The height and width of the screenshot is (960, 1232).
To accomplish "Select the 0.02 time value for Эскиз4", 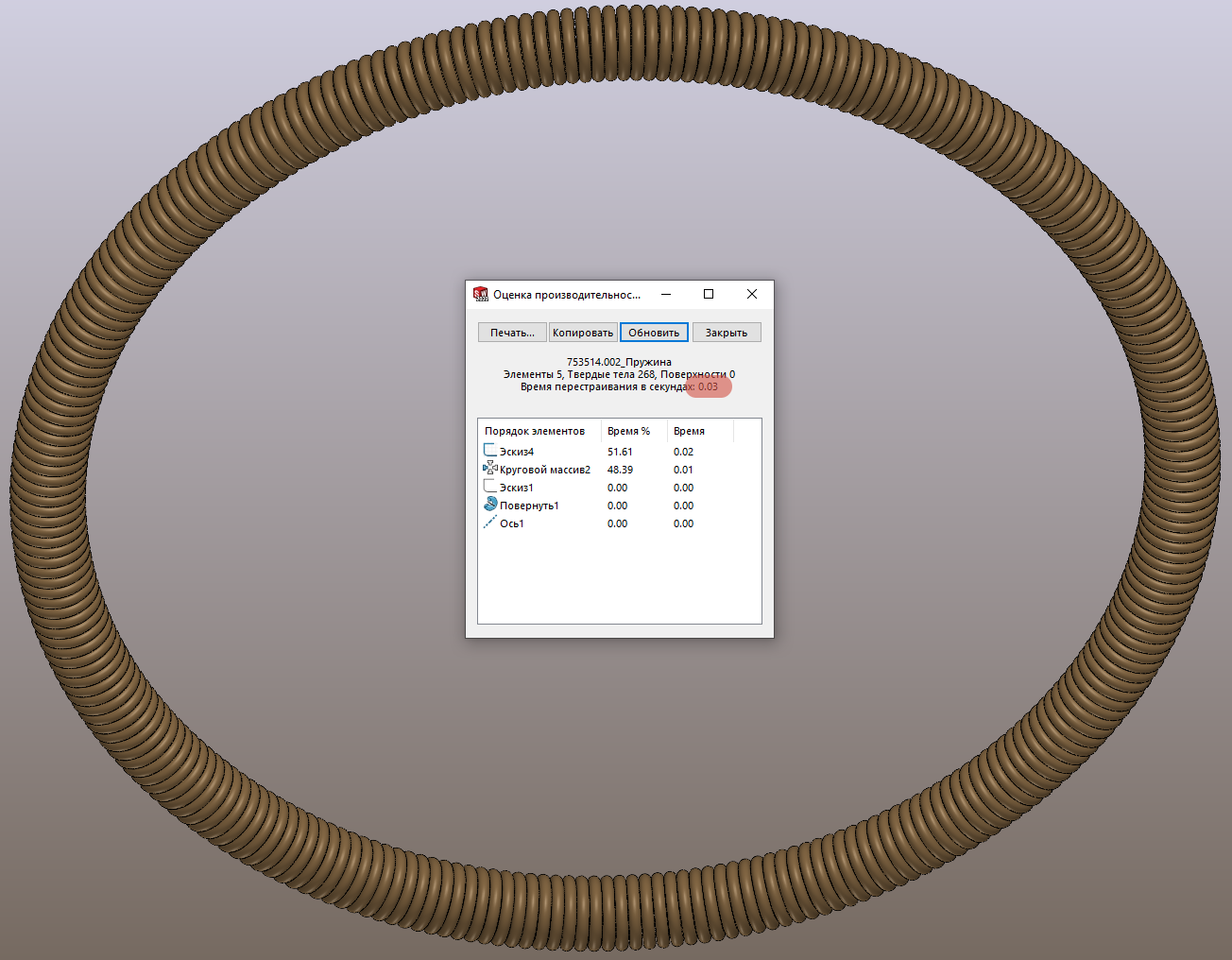I will click(x=683, y=452).
